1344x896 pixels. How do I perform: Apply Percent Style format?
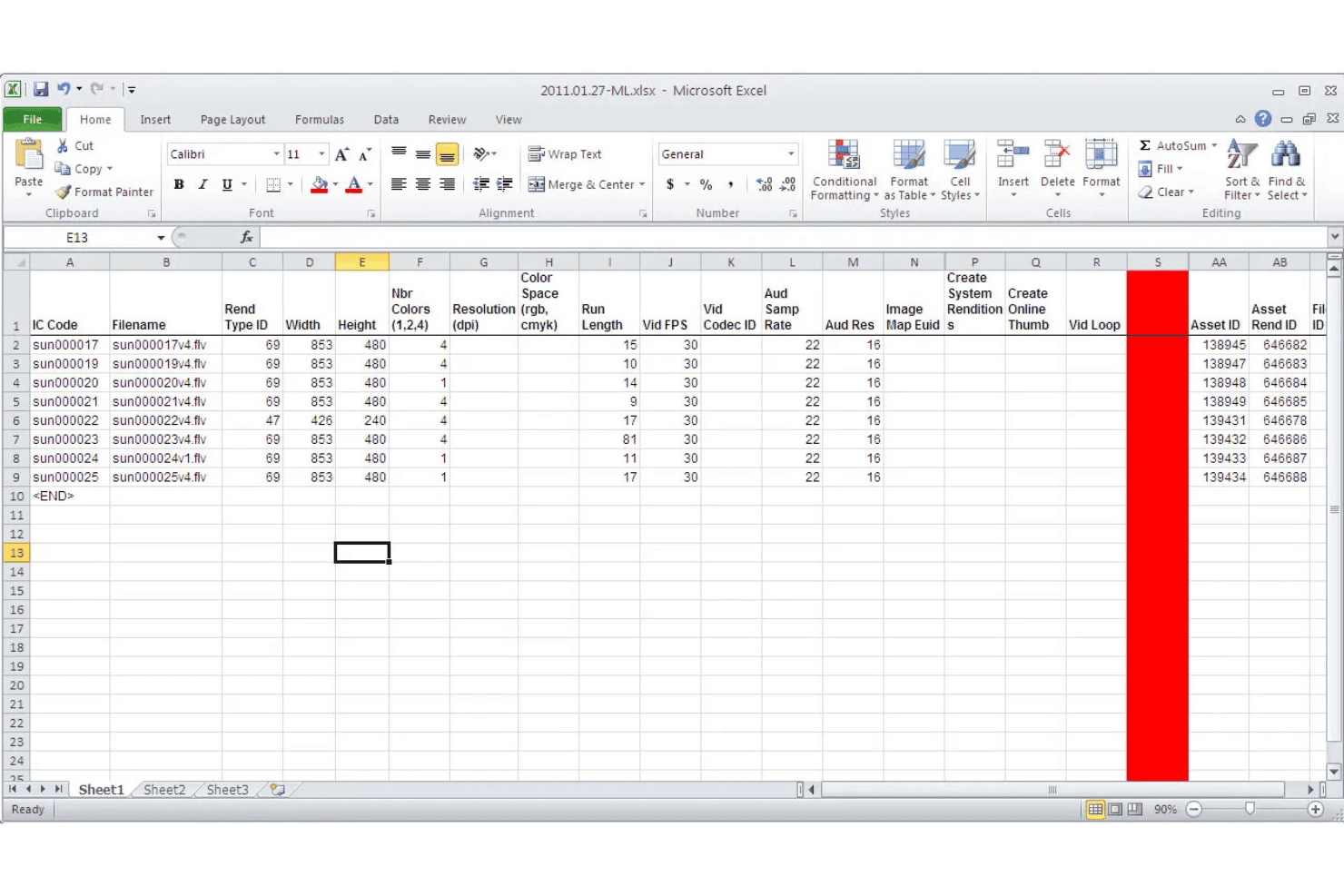[x=706, y=184]
